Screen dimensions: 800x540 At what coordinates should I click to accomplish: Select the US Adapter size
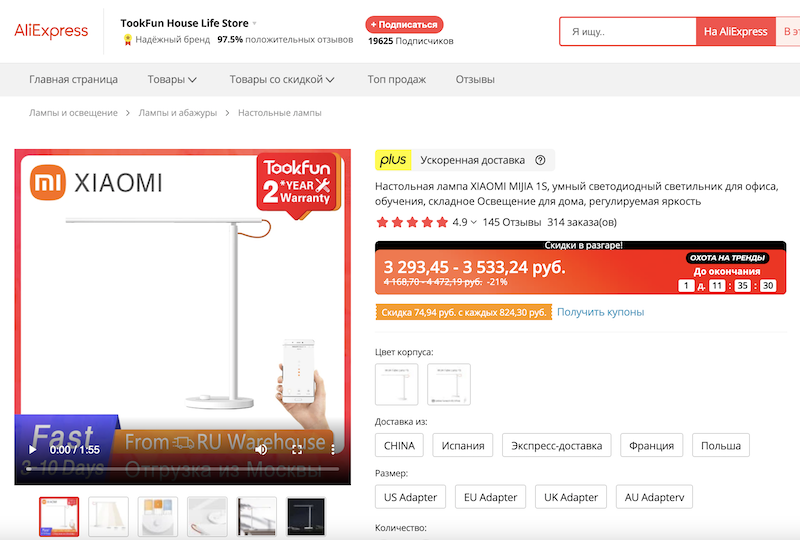(x=410, y=497)
